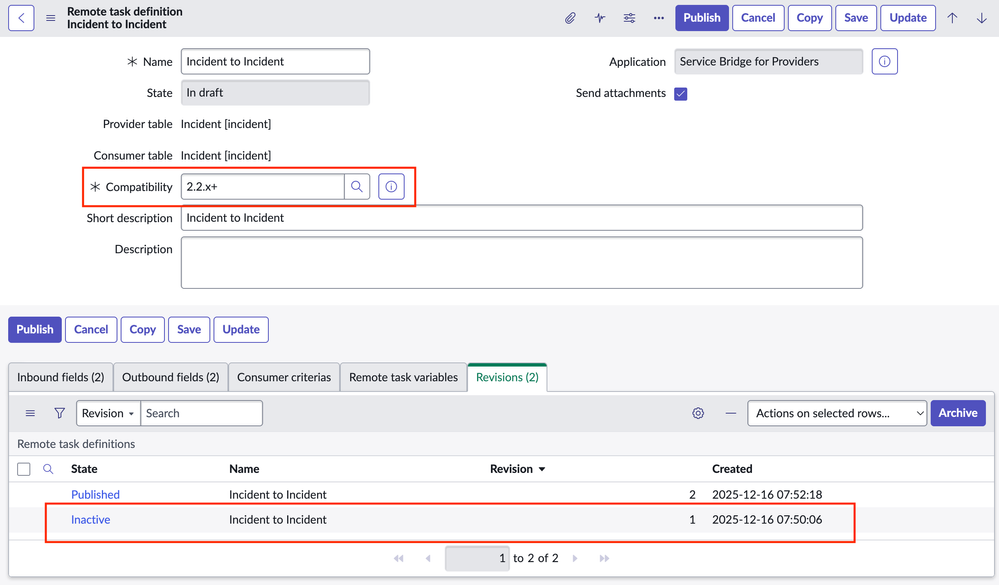Select all rows in the revisions list
Viewport: 999px width, 585px height.
click(x=24, y=468)
